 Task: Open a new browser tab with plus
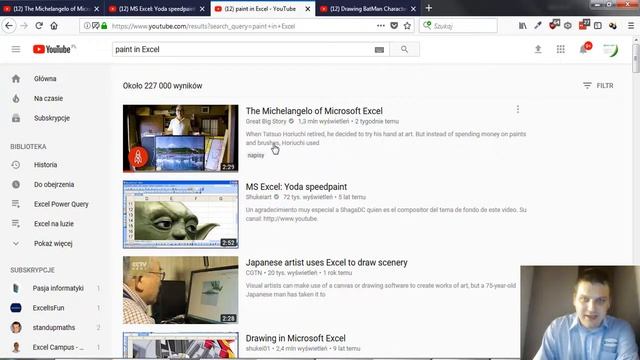click(x=429, y=8)
